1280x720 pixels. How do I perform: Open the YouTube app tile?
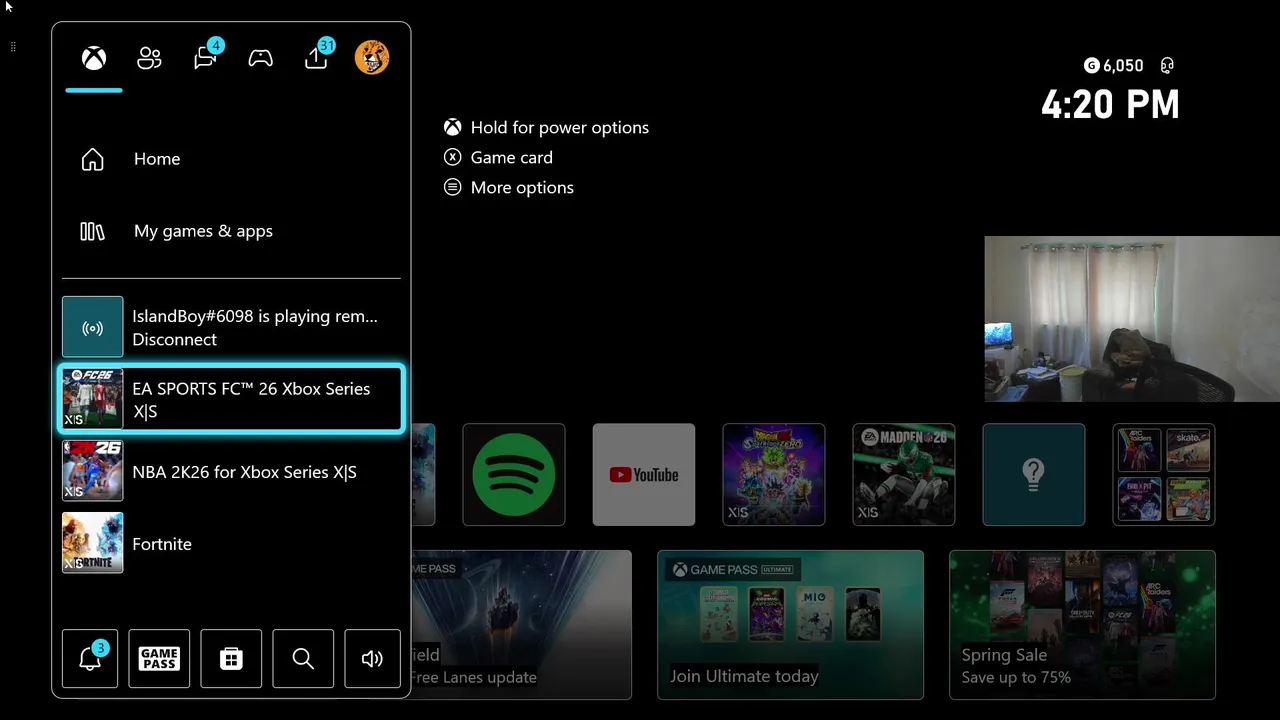(x=644, y=474)
